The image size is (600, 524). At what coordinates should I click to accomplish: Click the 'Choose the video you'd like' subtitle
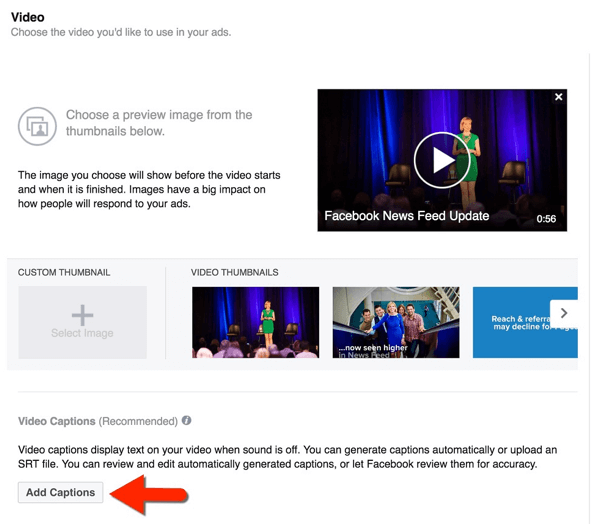[x=120, y=33]
